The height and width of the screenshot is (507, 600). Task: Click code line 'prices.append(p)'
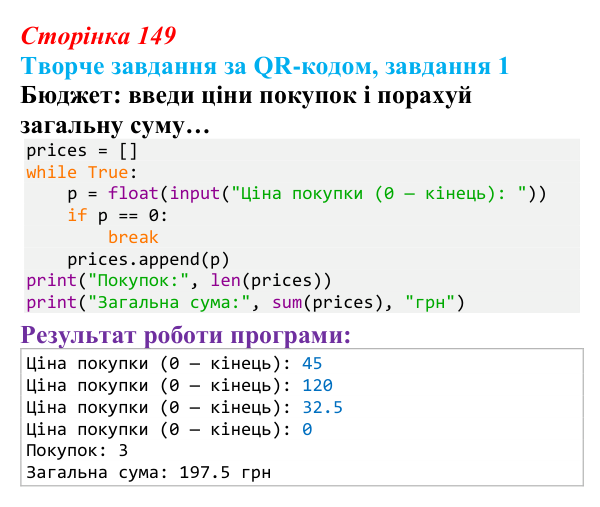148,259
